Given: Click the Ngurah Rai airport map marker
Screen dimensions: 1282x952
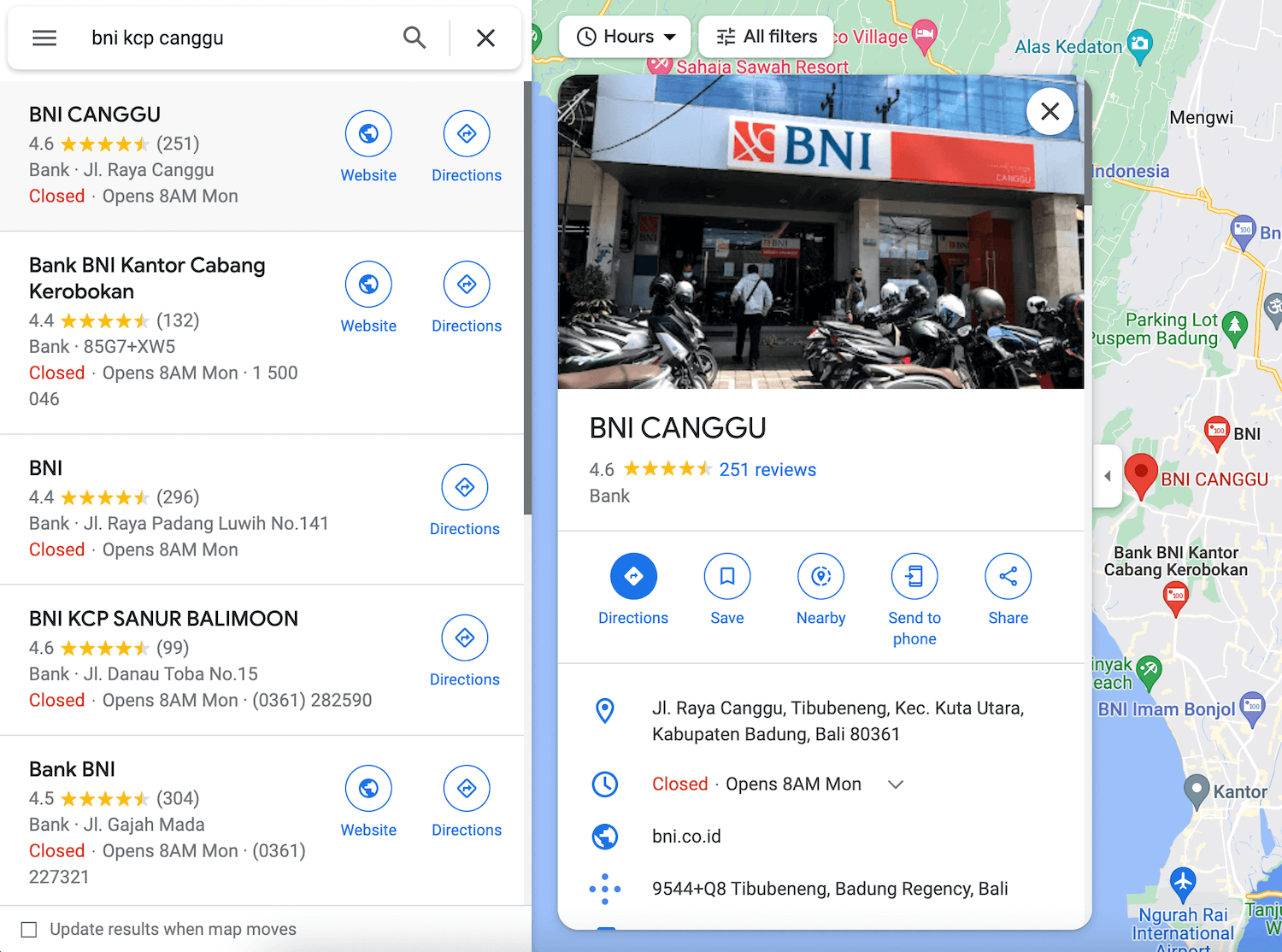Looking at the screenshot, I should (1183, 880).
